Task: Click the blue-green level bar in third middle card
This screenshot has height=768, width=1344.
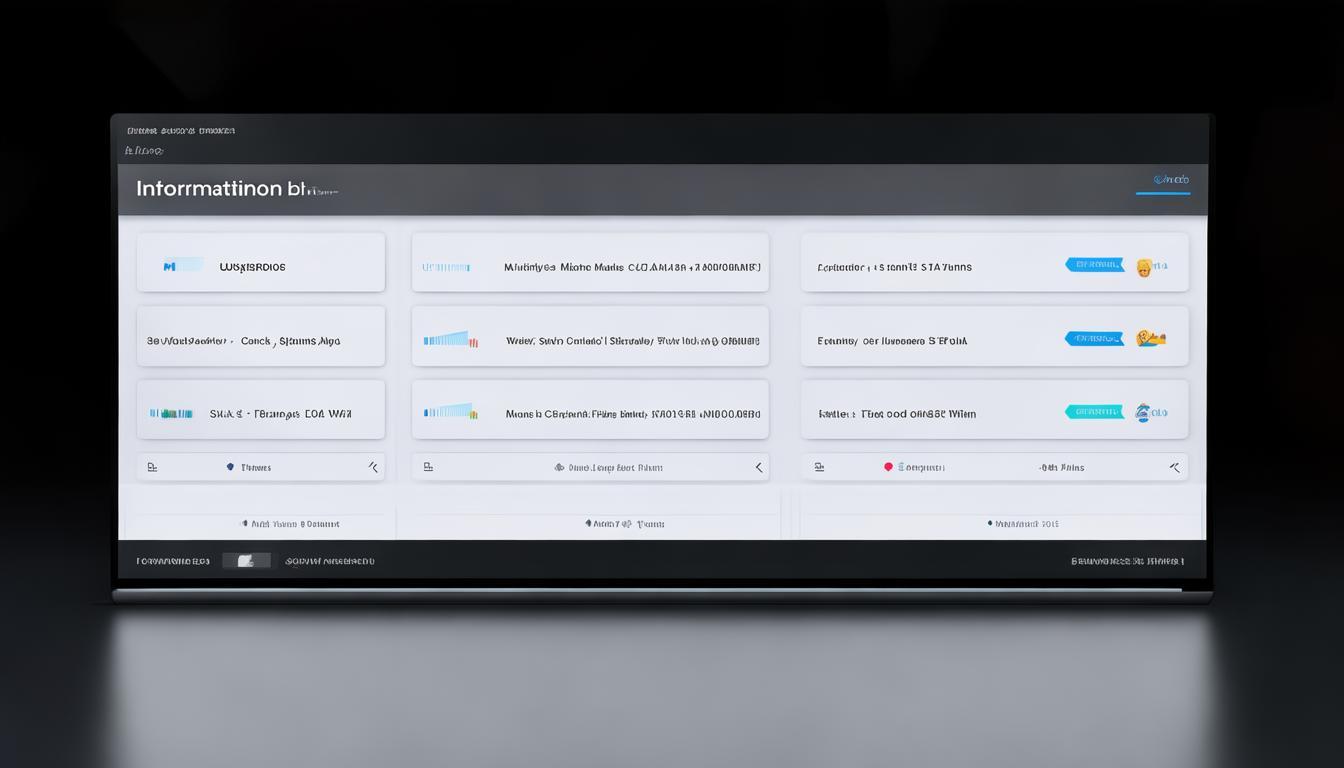Action: (450, 412)
